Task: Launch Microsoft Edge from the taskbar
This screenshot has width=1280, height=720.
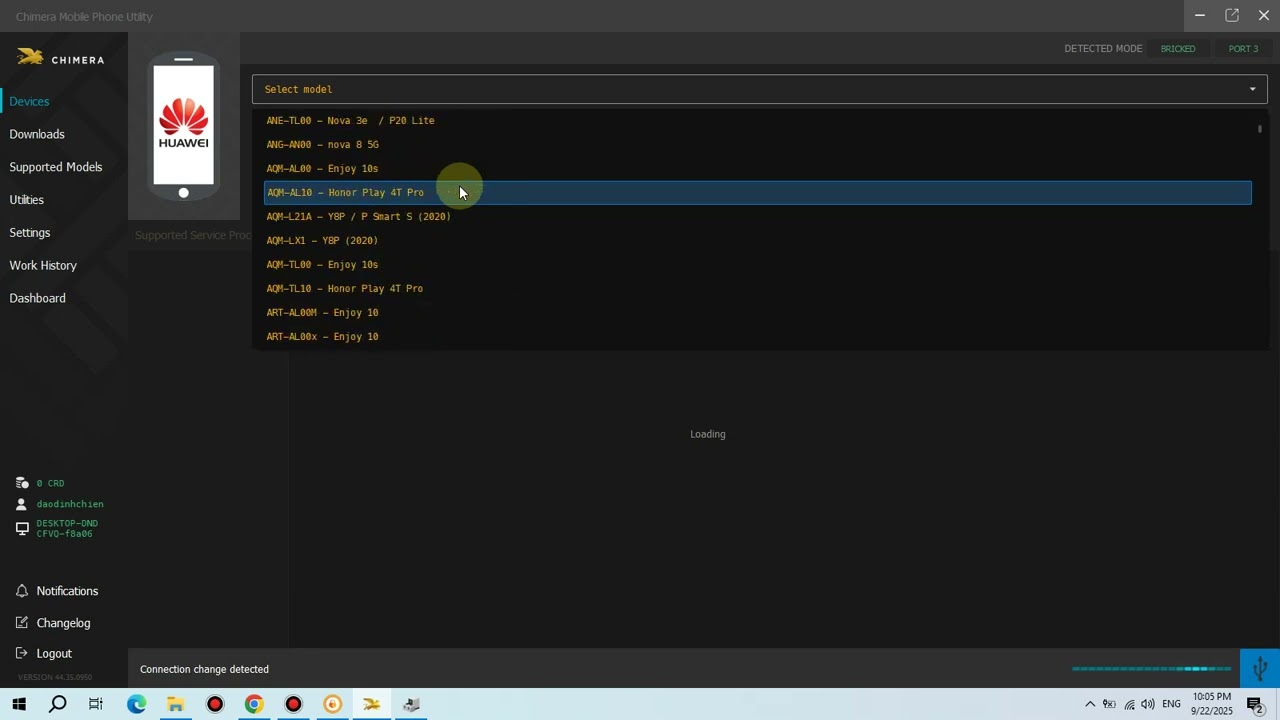Action: tap(136, 704)
